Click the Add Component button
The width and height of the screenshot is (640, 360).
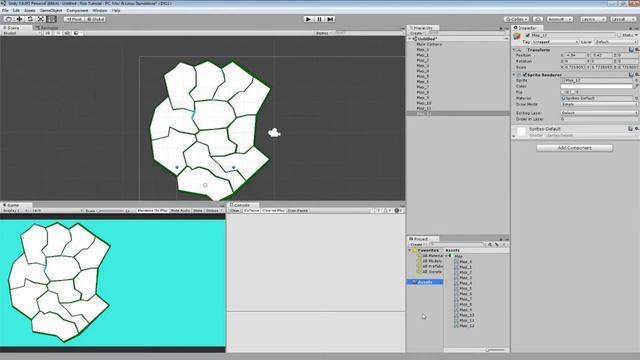tap(574, 148)
